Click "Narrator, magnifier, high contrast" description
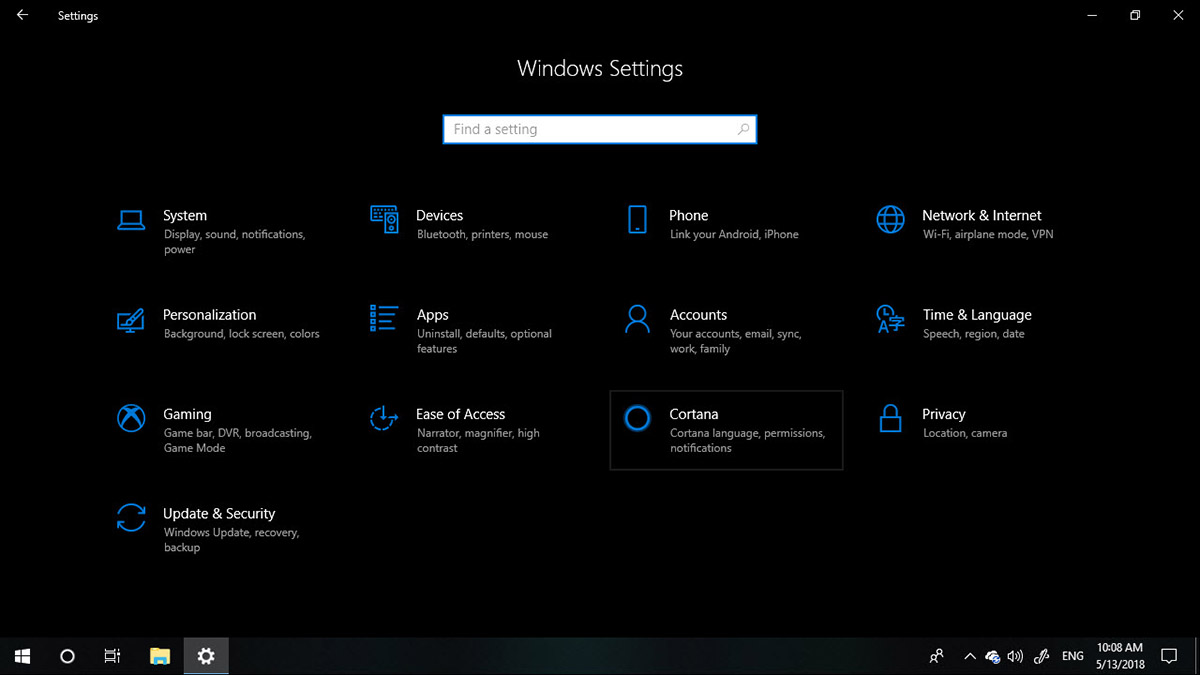Screen dimensions: 1200x675 [478, 441]
